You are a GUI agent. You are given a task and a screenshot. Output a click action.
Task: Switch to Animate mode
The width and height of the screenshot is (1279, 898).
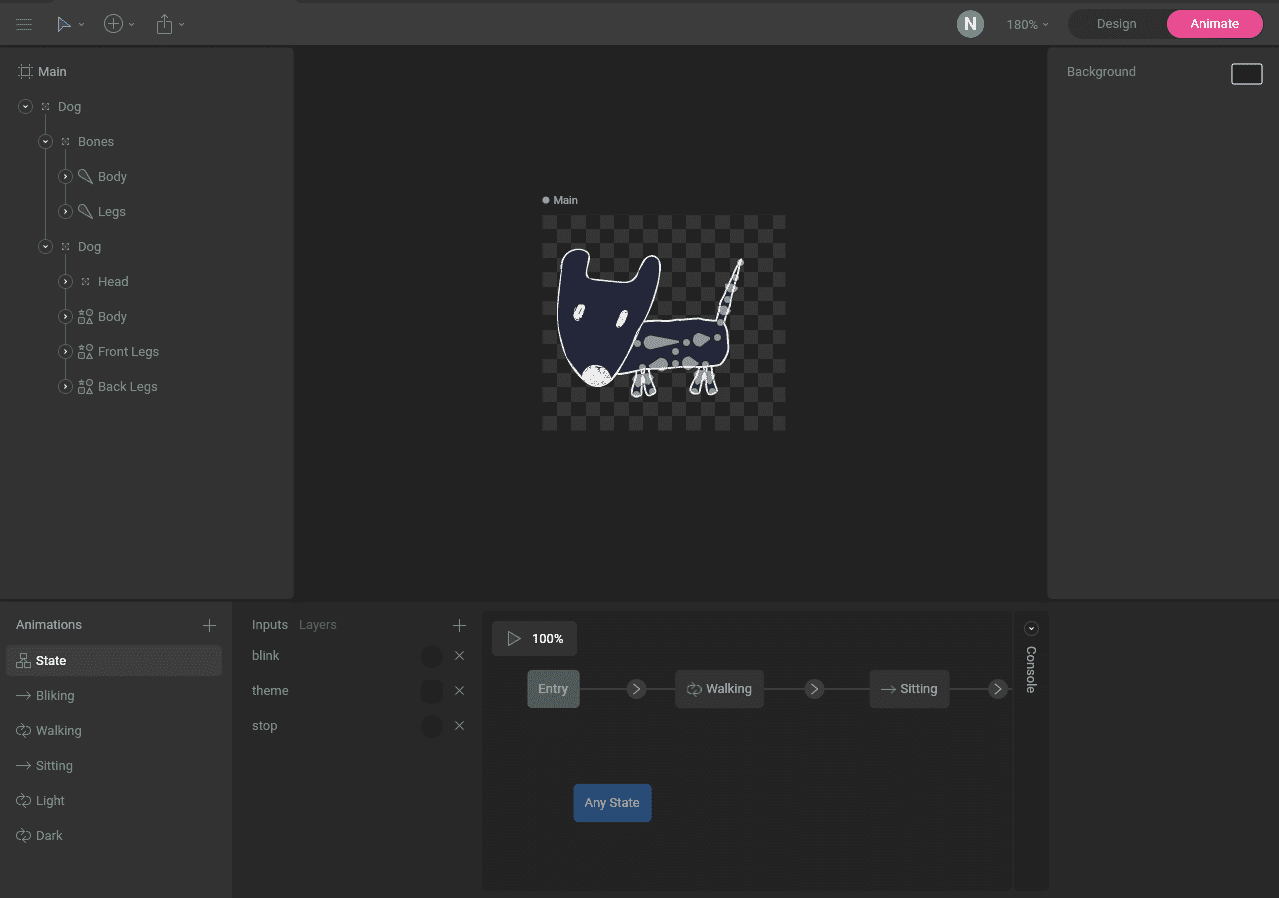(1214, 24)
